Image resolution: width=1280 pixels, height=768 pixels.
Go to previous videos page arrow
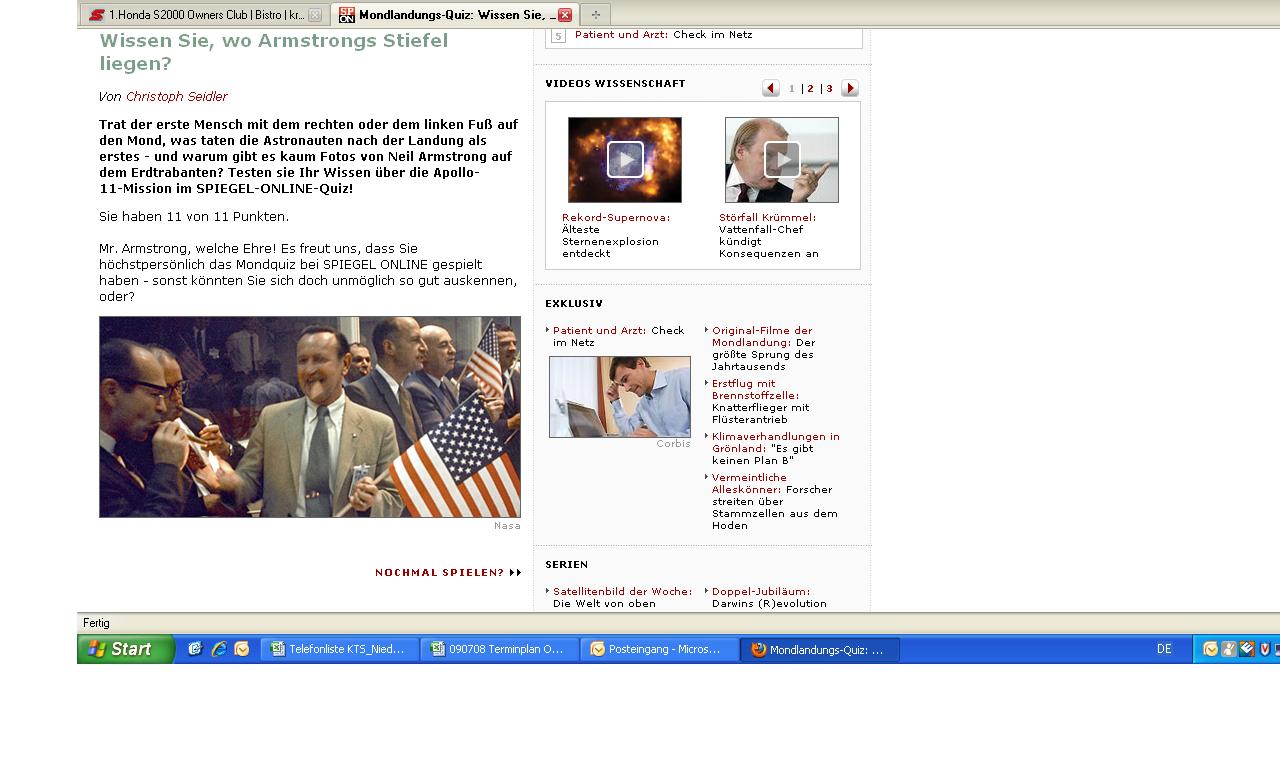point(770,88)
